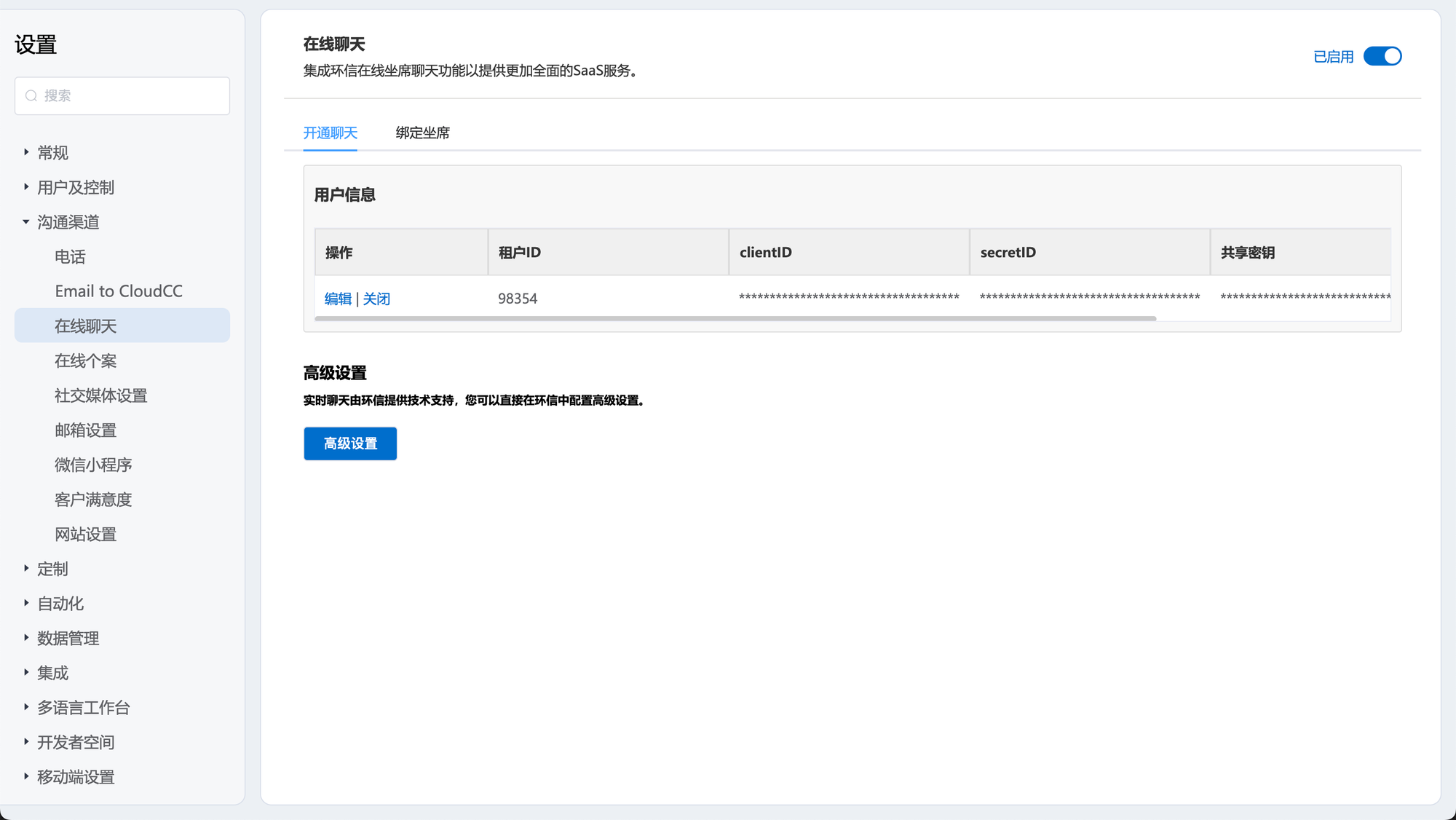
Task: Collapse the 沟通渠道 section arrow
Action: pos(26,221)
